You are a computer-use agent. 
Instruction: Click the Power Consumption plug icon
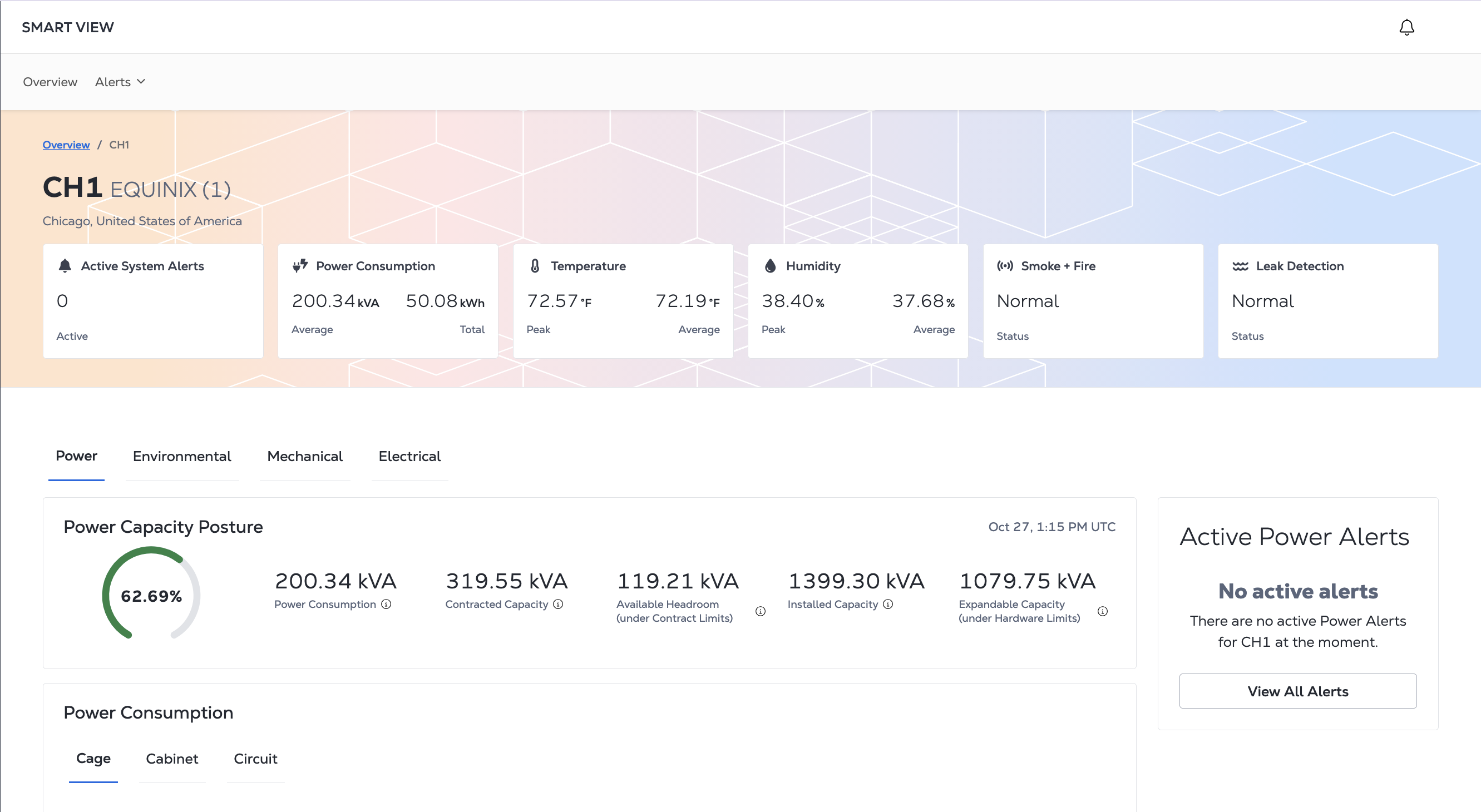click(300, 266)
